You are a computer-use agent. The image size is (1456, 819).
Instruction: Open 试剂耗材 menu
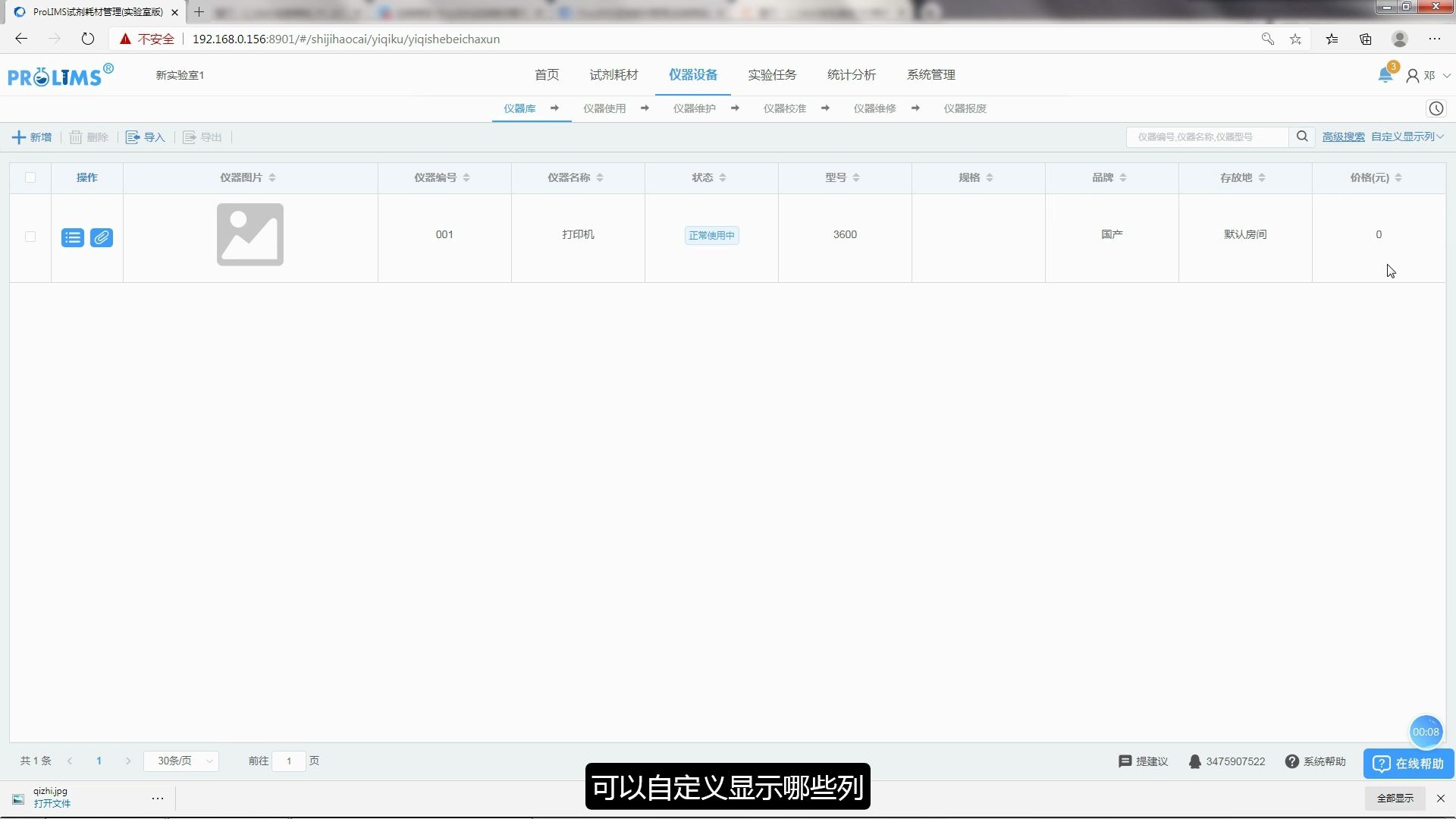pos(614,74)
